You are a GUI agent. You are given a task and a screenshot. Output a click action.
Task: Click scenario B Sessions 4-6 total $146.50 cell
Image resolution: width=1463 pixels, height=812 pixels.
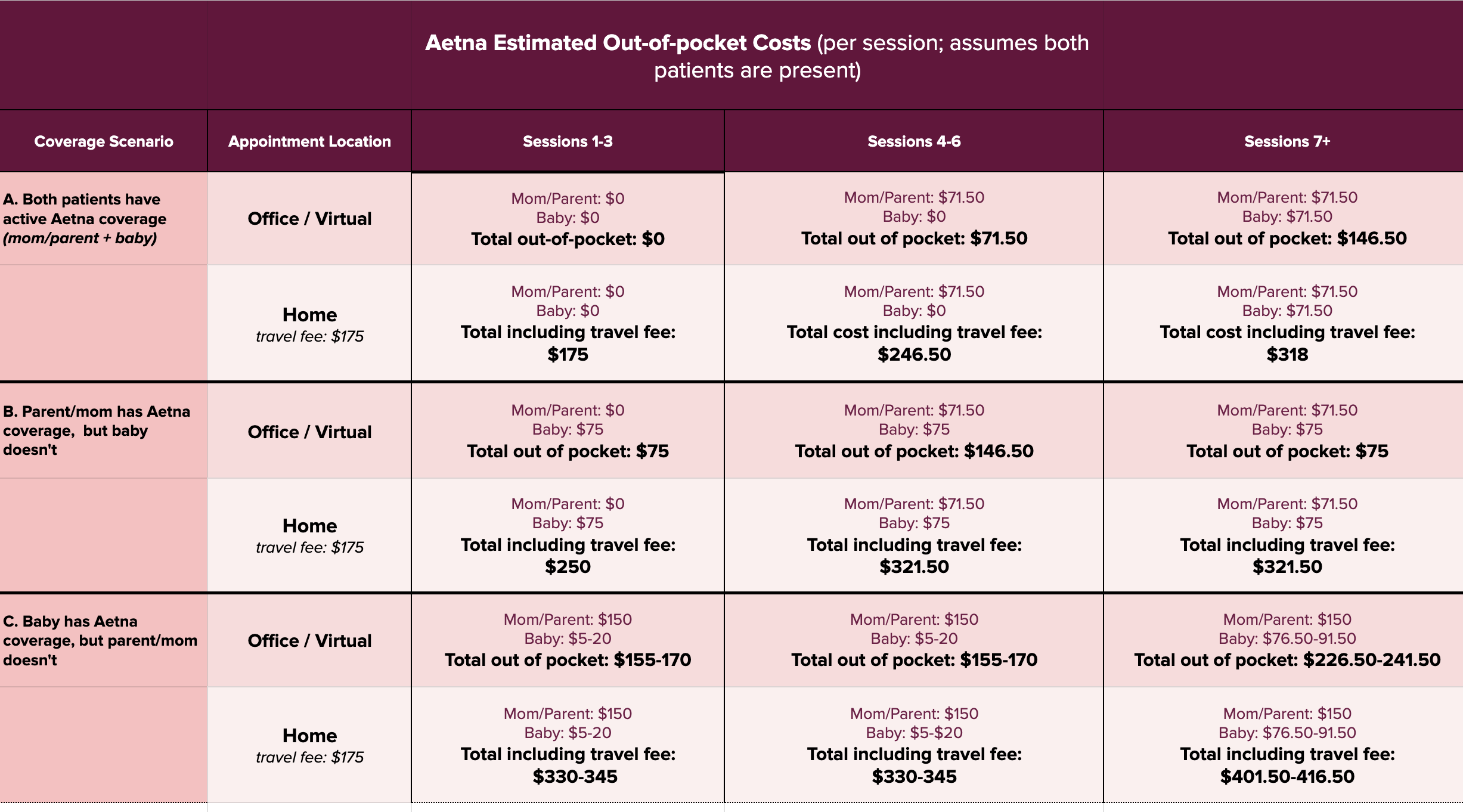pos(914,430)
